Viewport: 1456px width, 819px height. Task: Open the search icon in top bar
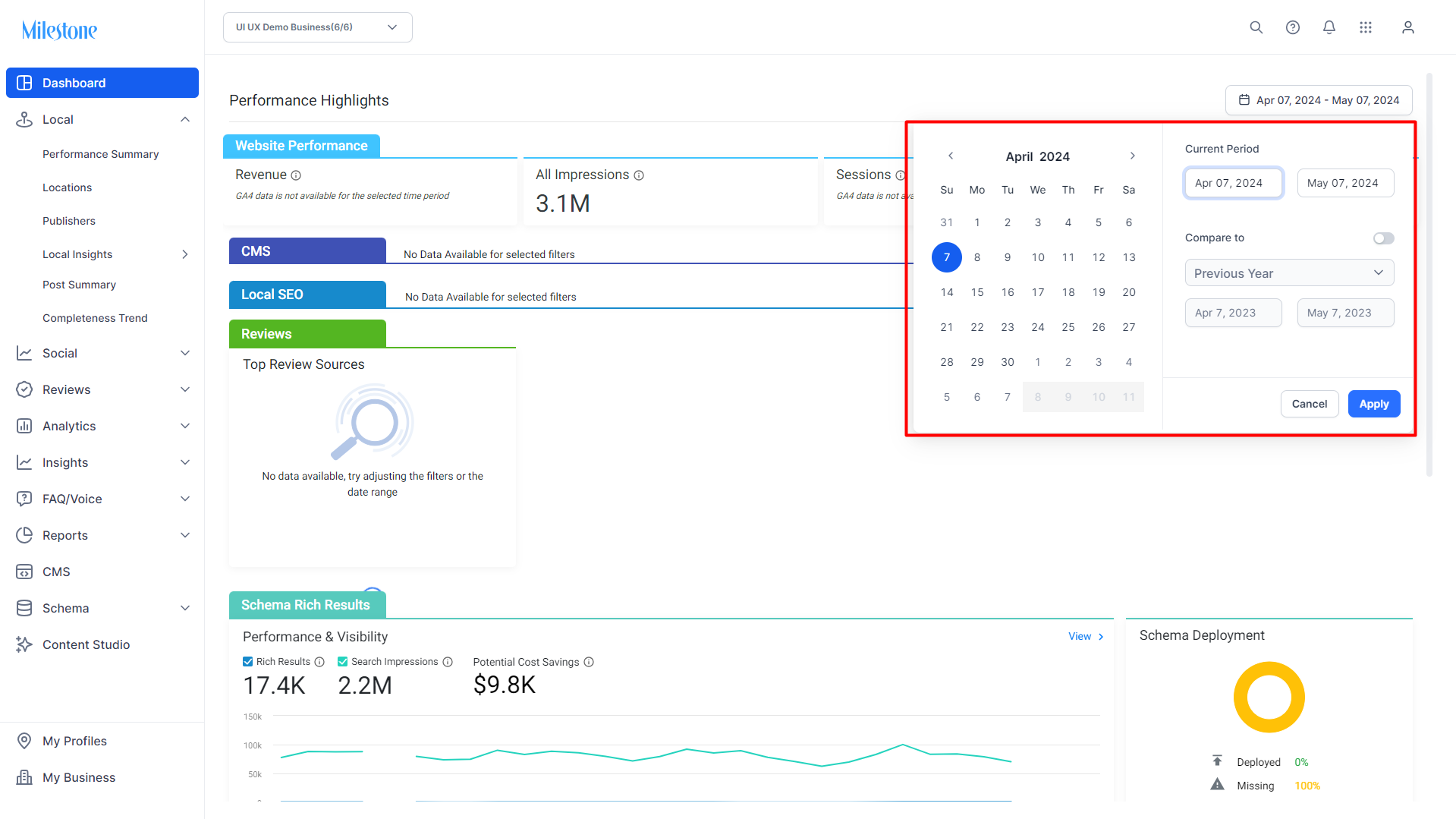[x=1256, y=27]
